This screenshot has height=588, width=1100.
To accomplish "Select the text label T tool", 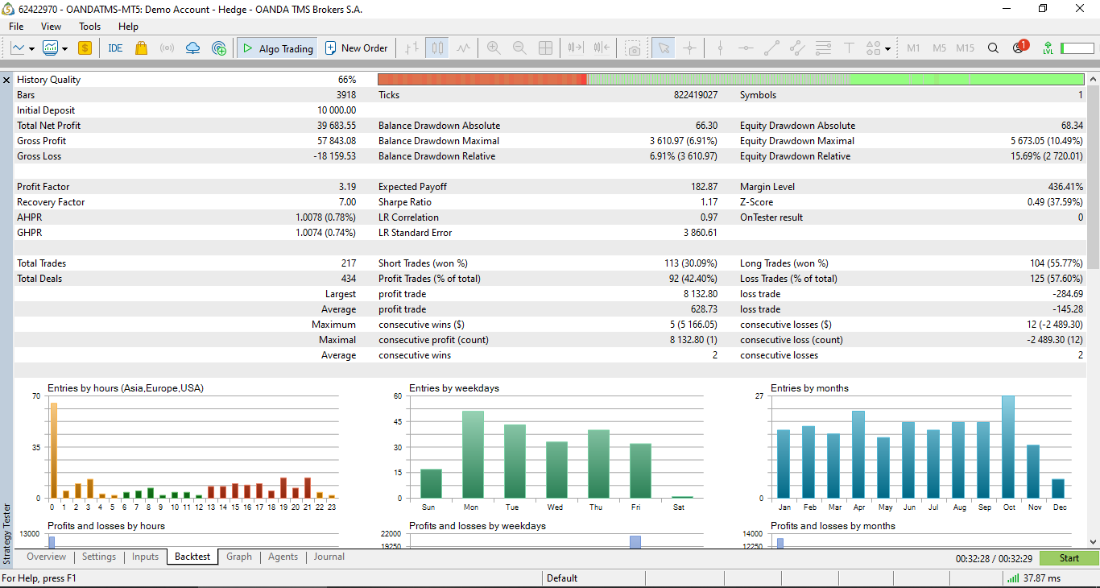I will 849,48.
